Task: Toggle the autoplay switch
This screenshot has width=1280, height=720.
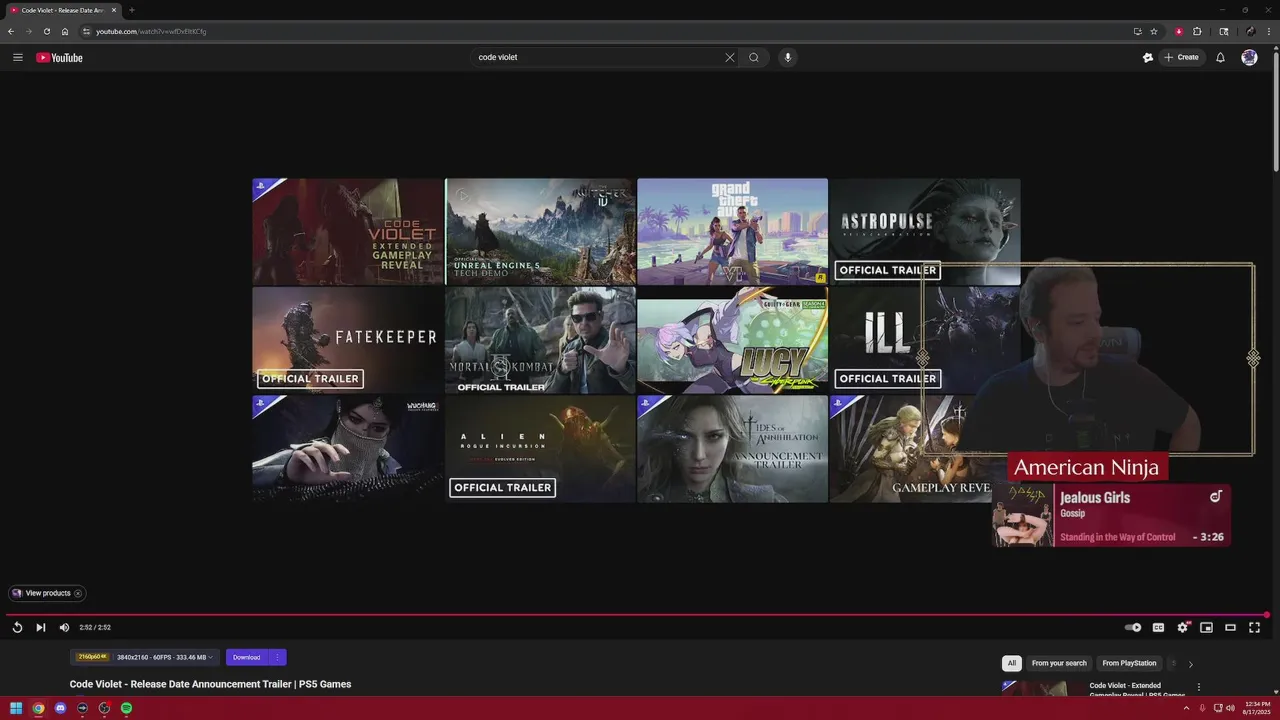Action: (x=1133, y=627)
